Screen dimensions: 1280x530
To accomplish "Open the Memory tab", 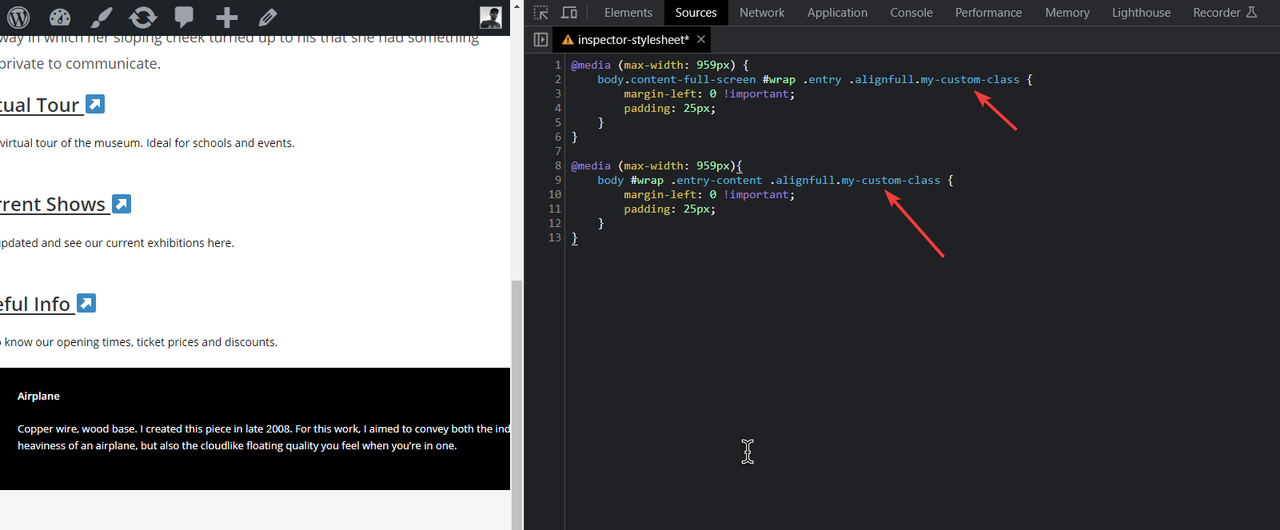I will [1067, 13].
